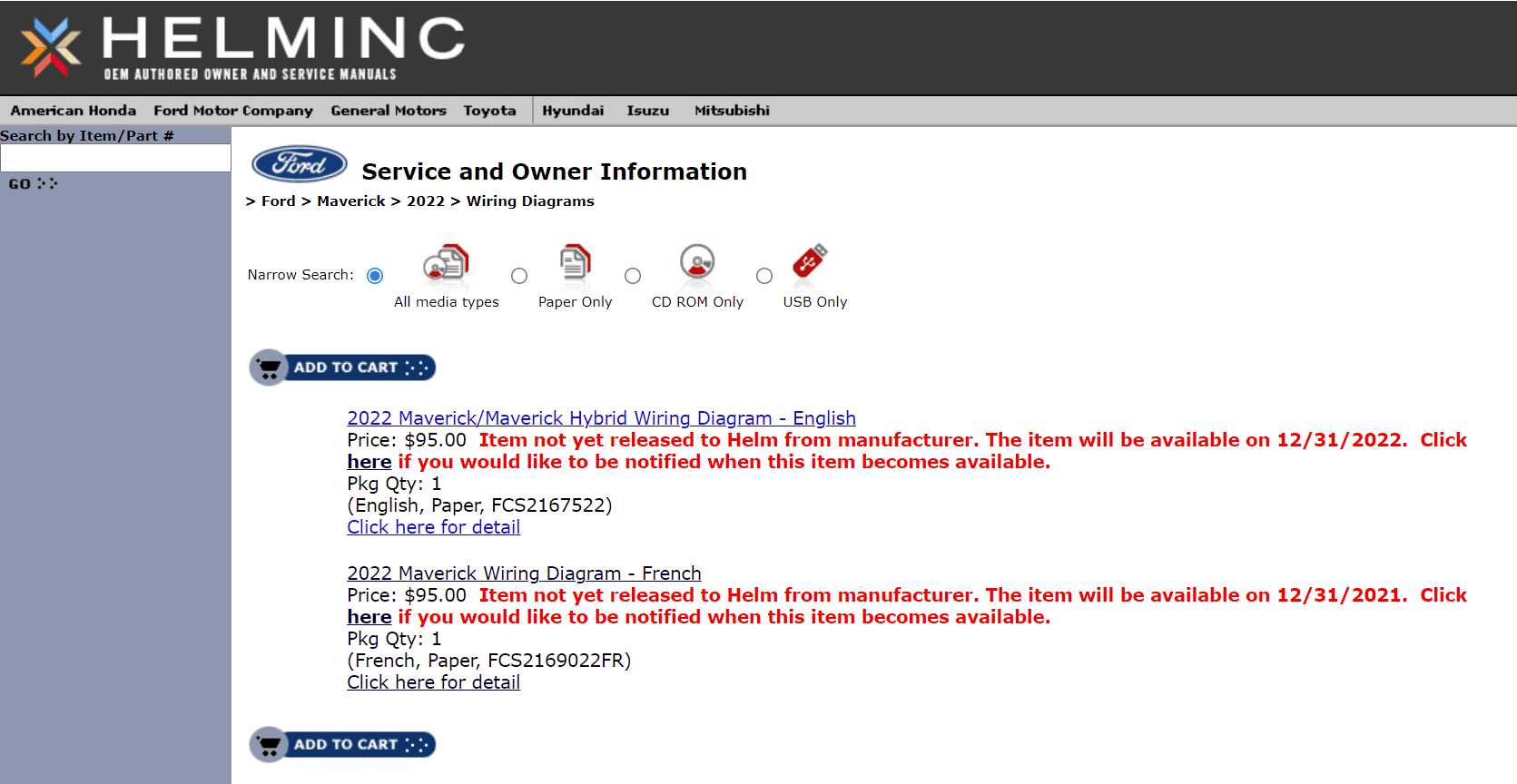
Task: Select the Paper Only radio button
Action: pyautogui.click(x=519, y=276)
